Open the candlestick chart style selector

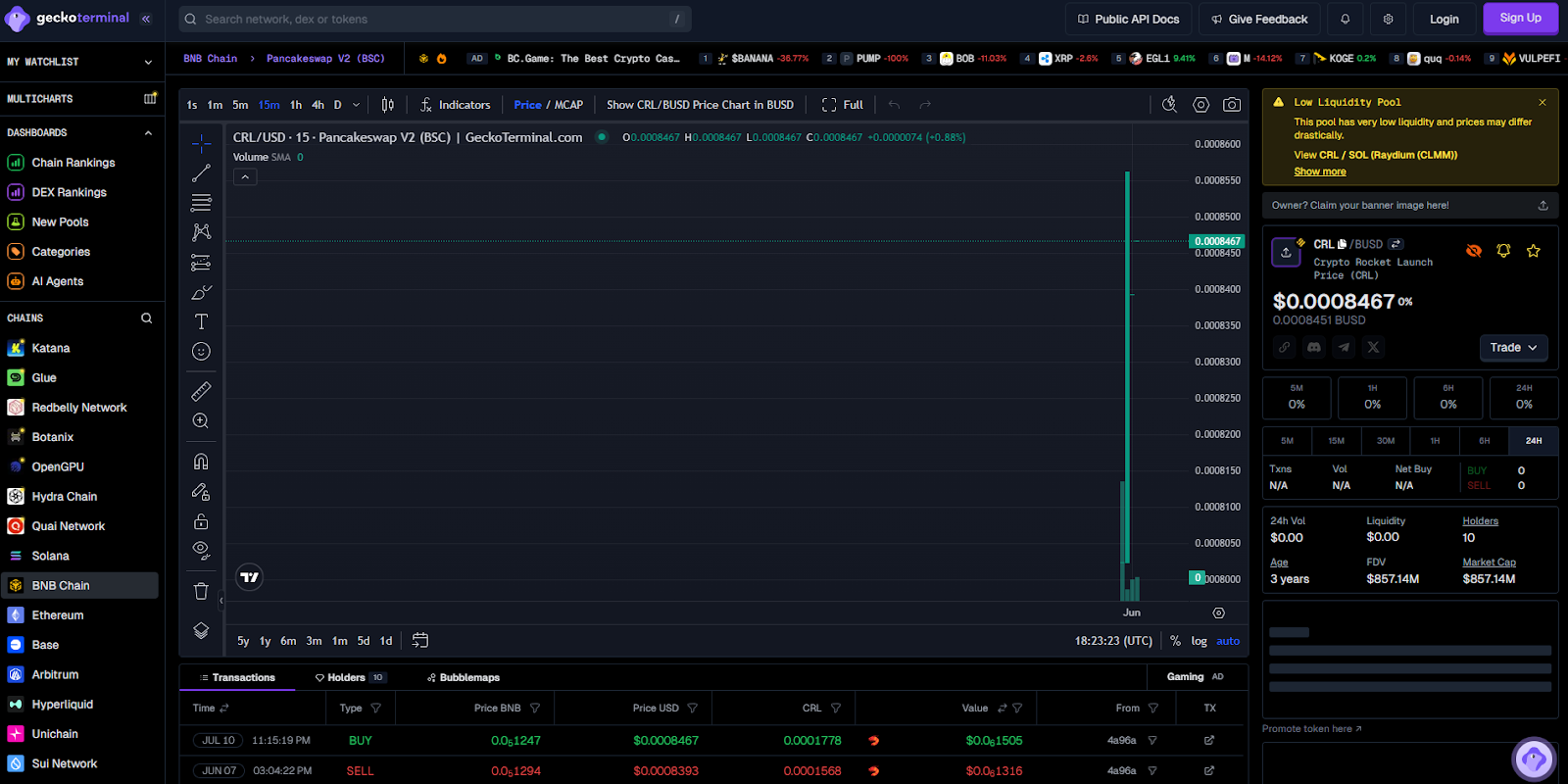click(388, 105)
